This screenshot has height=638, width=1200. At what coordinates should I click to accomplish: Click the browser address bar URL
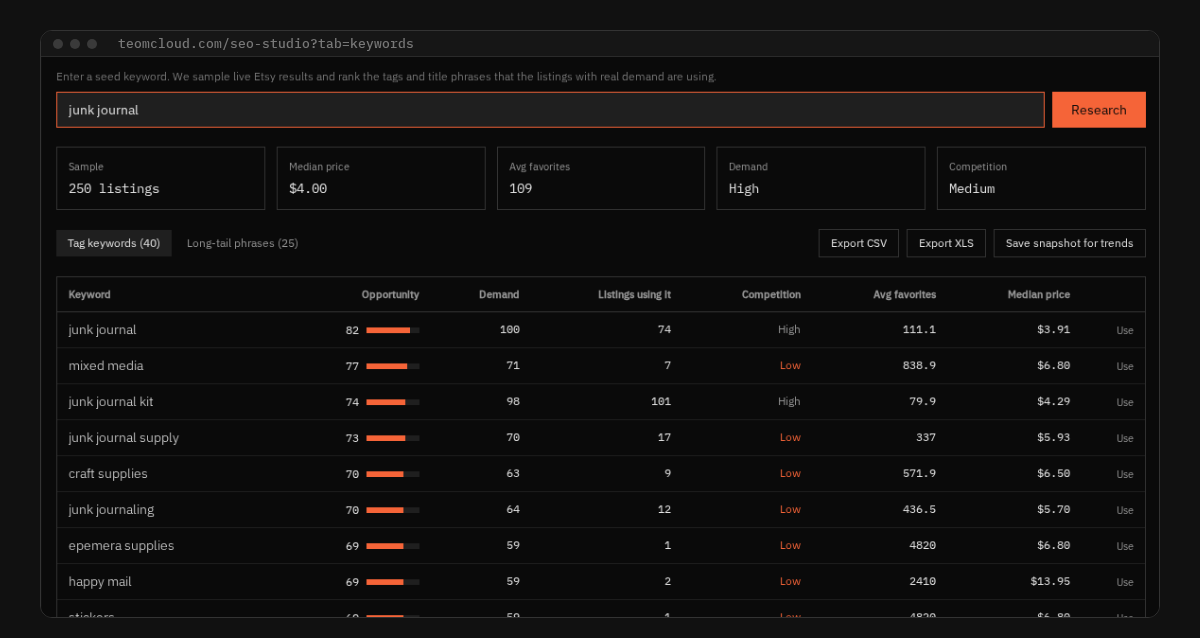[266, 44]
